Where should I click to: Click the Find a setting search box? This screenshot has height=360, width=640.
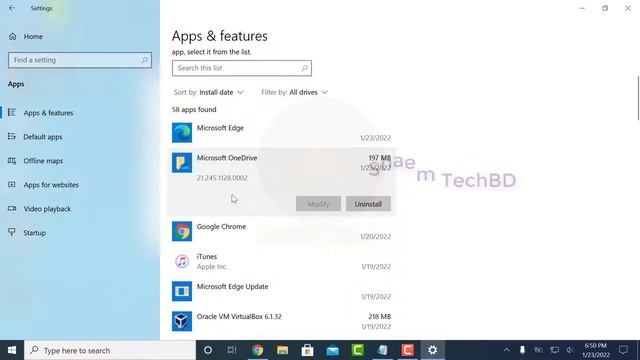80,60
